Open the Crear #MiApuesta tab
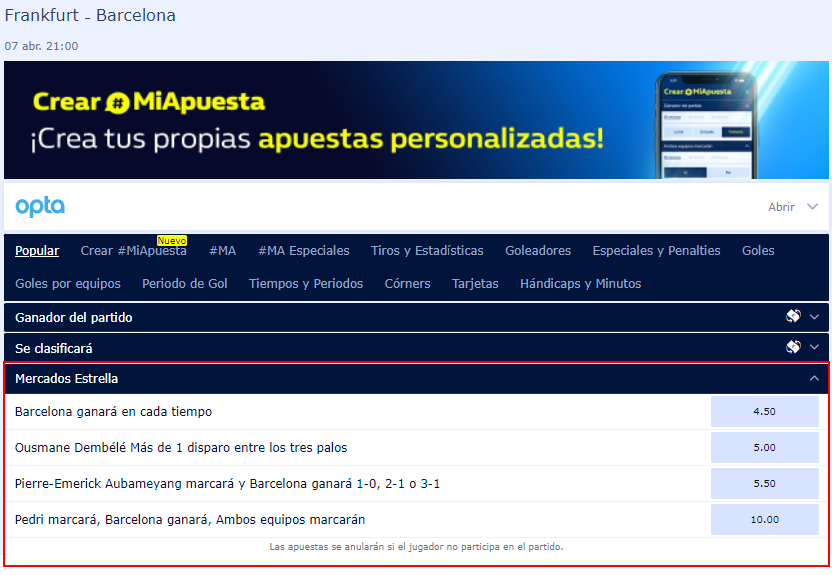832x575 pixels. point(133,250)
